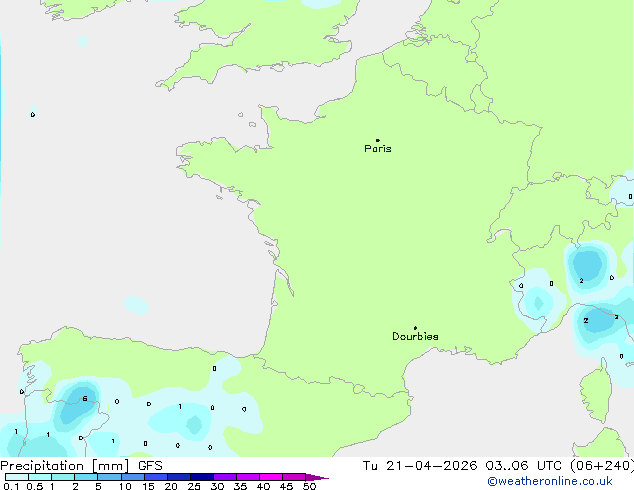Select the 35 mm purple legend box
Viewport: 634px width, 490px height.
pos(247,477)
